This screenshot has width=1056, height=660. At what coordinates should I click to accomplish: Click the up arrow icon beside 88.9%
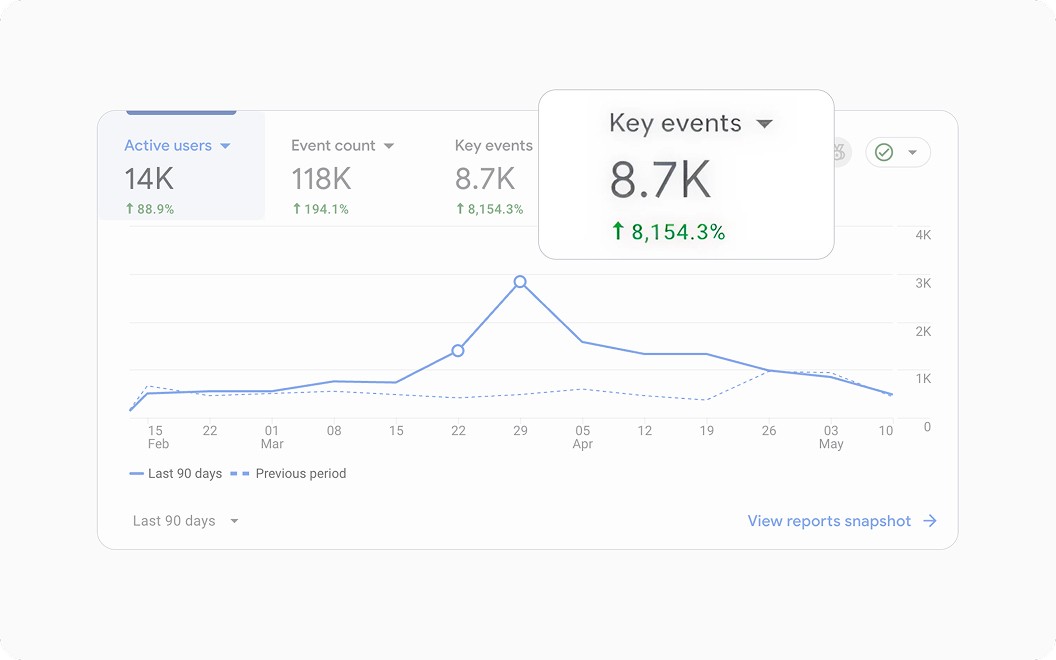130,209
